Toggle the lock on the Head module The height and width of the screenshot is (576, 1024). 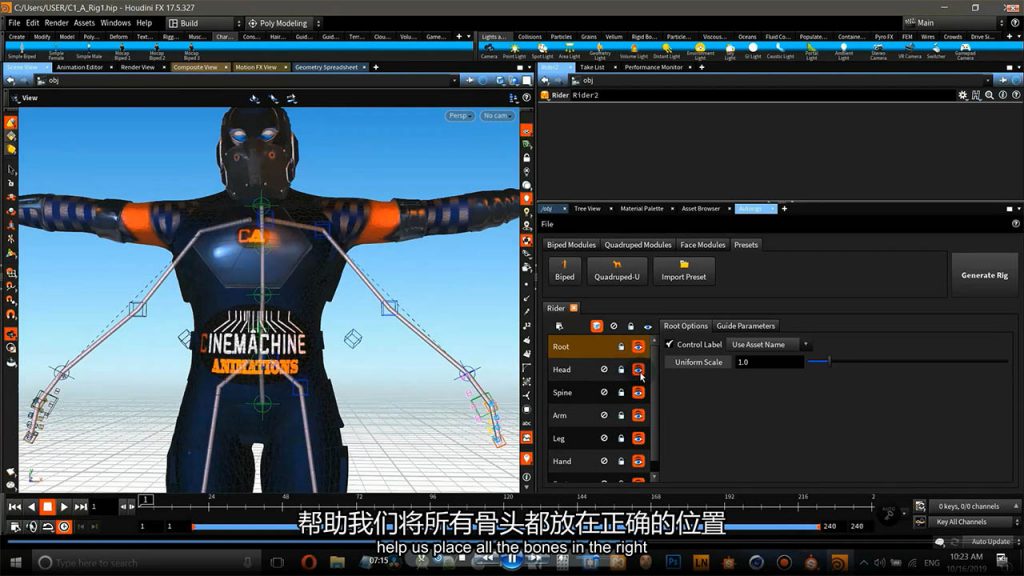coord(621,370)
